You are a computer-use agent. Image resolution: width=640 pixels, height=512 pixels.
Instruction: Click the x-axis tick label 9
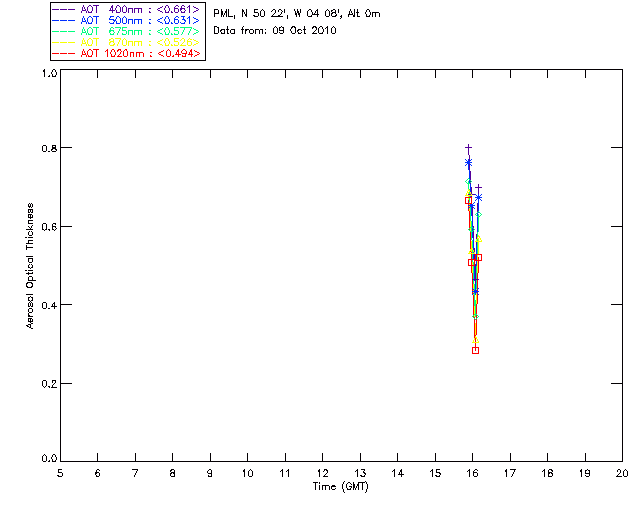pyautogui.click(x=210, y=474)
